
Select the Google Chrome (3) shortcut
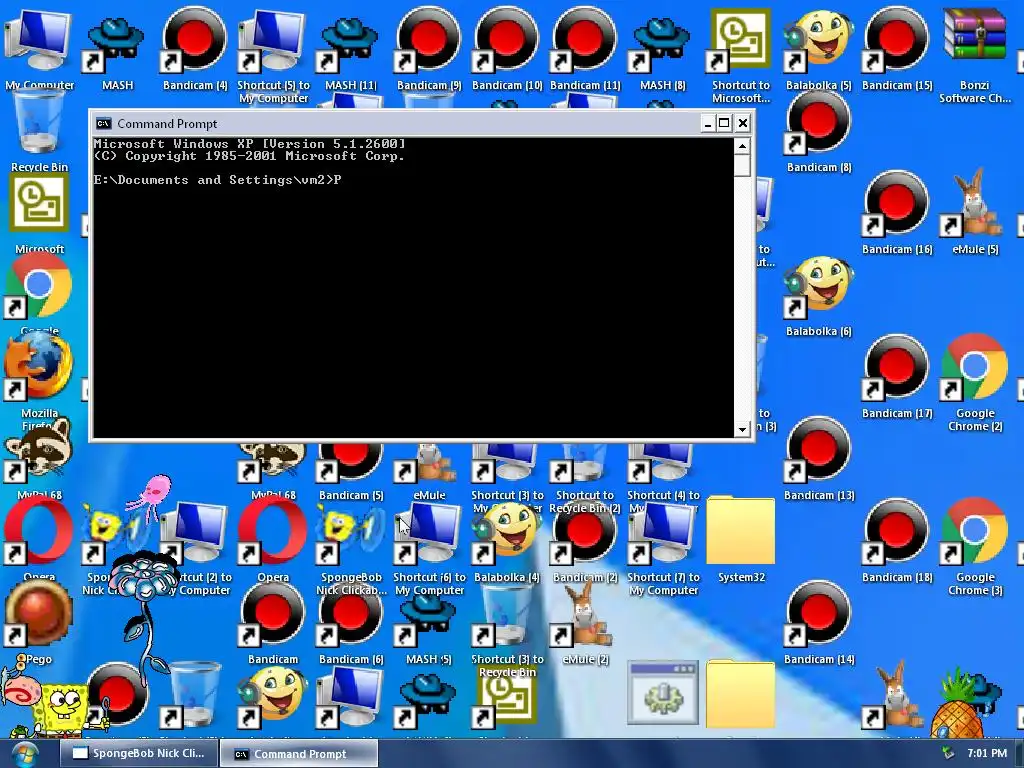click(974, 533)
